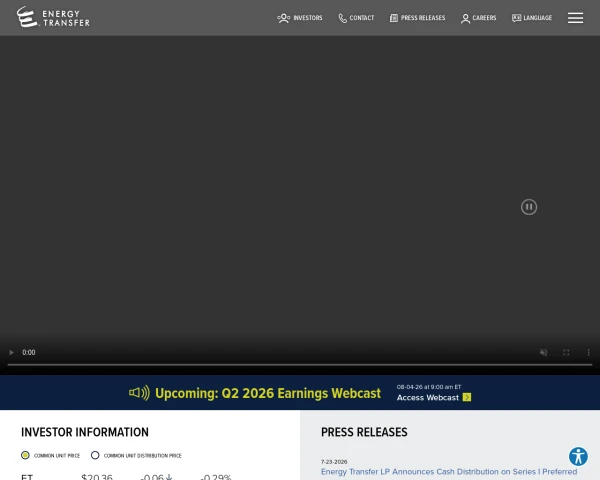Viewport: 600px width, 480px height.
Task: Open the Series I Preferred distribution release
Action: pyautogui.click(x=449, y=472)
